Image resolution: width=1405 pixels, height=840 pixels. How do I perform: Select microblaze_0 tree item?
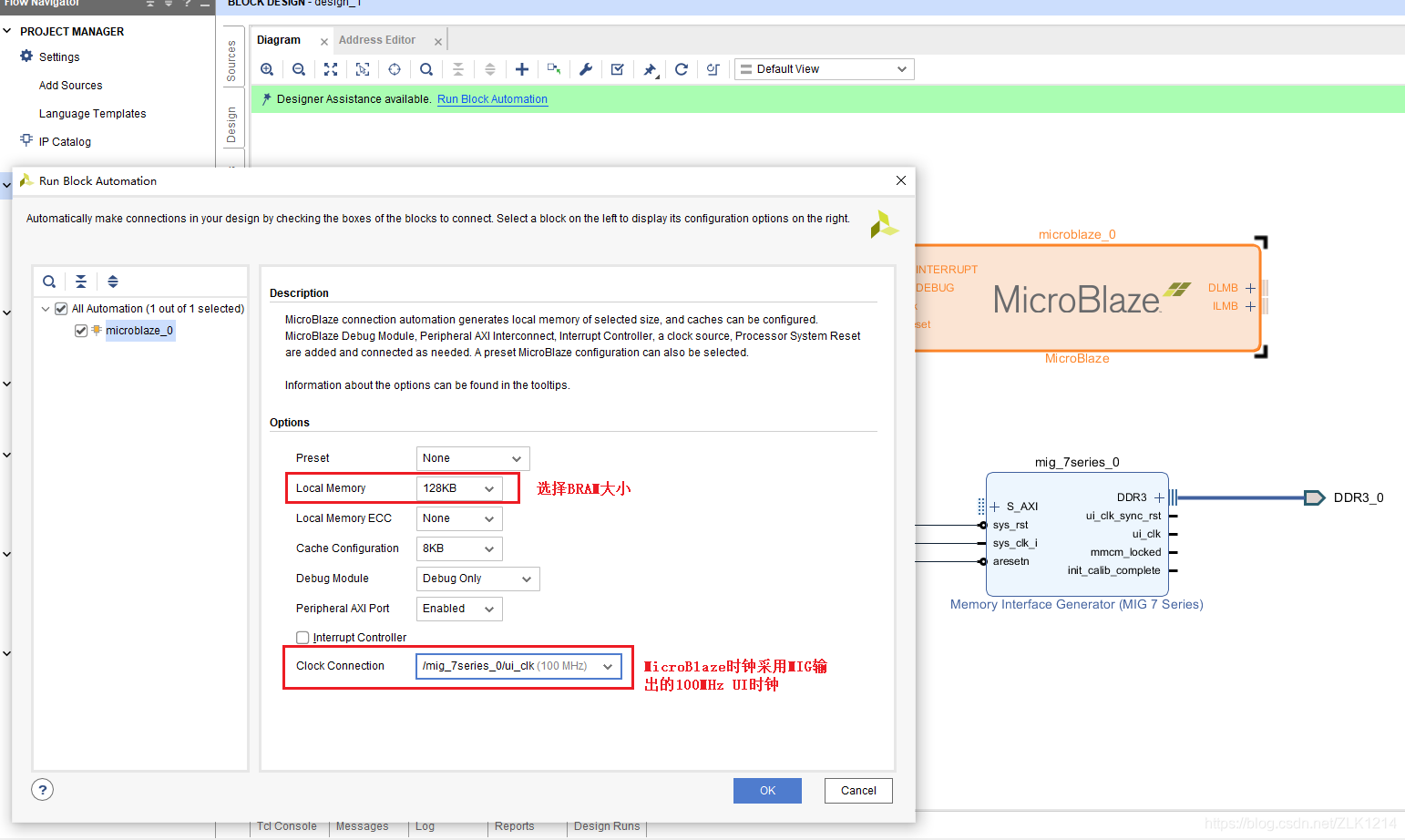pyautogui.click(x=139, y=331)
